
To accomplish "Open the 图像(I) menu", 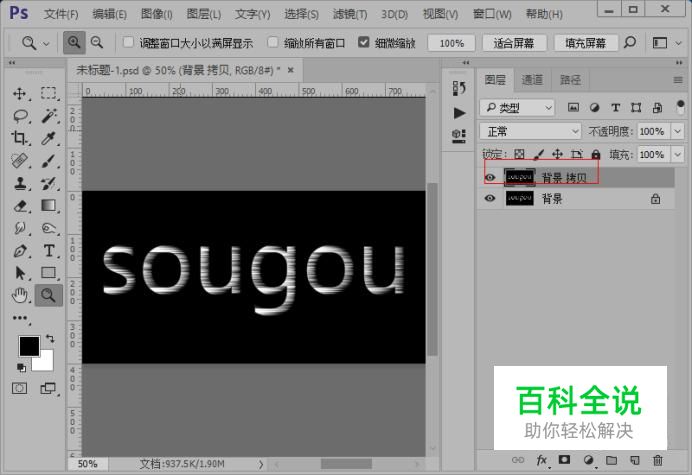I will click(157, 14).
